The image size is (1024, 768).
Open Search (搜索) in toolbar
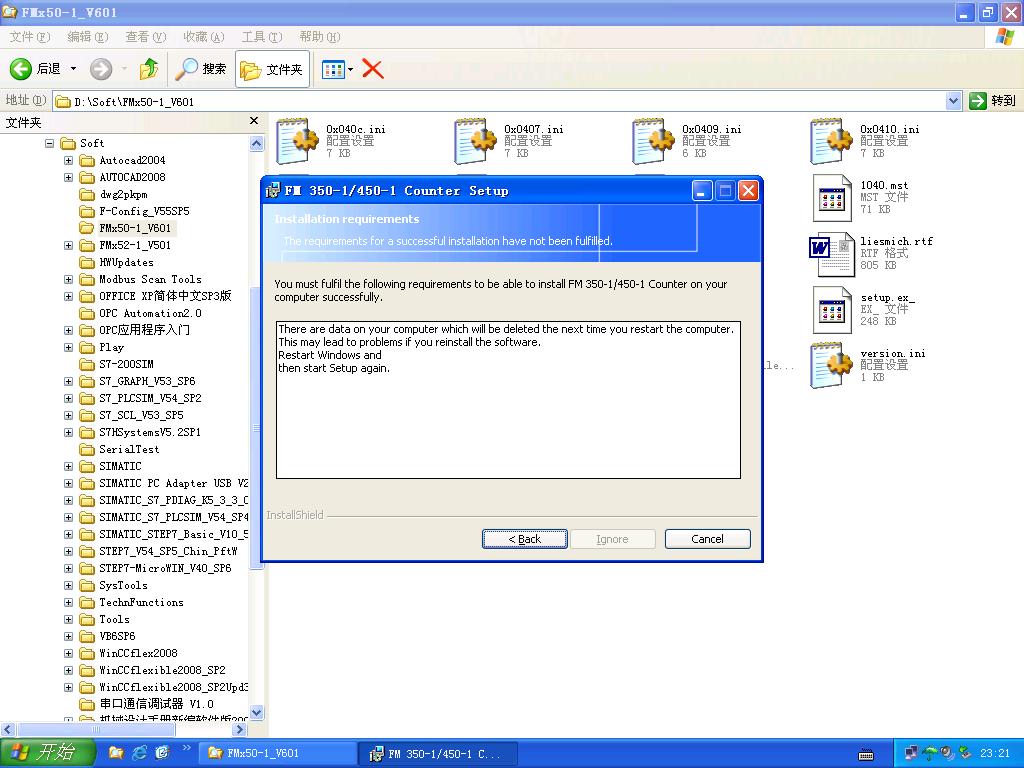pyautogui.click(x=200, y=69)
